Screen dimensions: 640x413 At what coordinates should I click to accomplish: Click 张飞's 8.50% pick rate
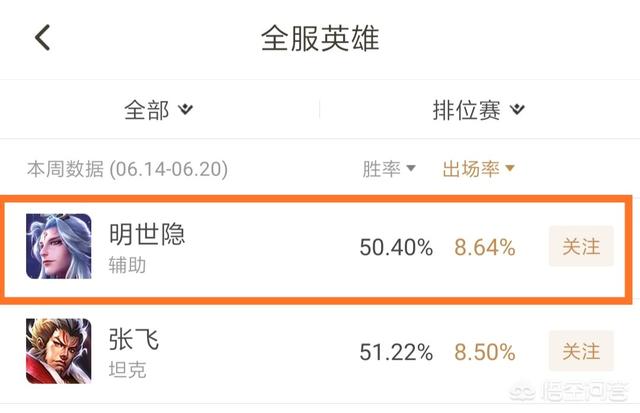pyautogui.click(x=484, y=352)
